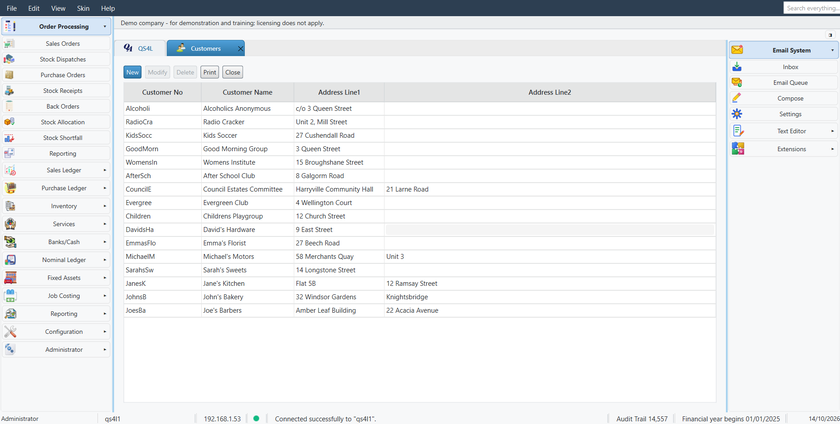840x424 pixels.
Task: Click the Compose pencil icon
Action: [737, 98]
